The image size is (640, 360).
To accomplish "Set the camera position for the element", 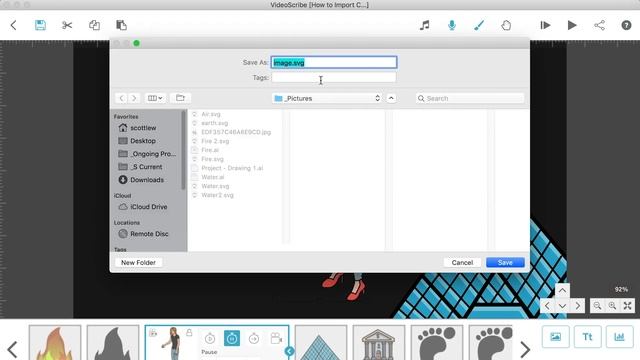I will pos(276,338).
